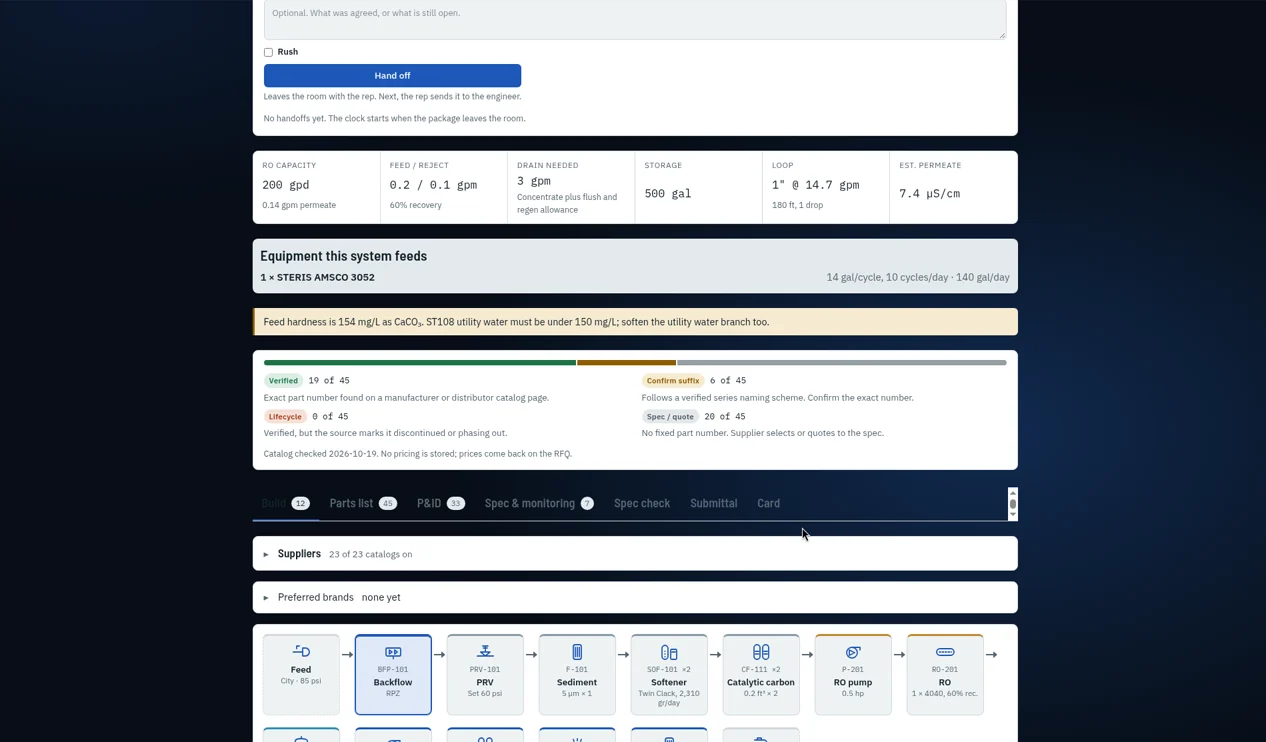This screenshot has height=742, width=1266.
Task: Click the "3 gpm" drain needed value
Action: coord(534,181)
